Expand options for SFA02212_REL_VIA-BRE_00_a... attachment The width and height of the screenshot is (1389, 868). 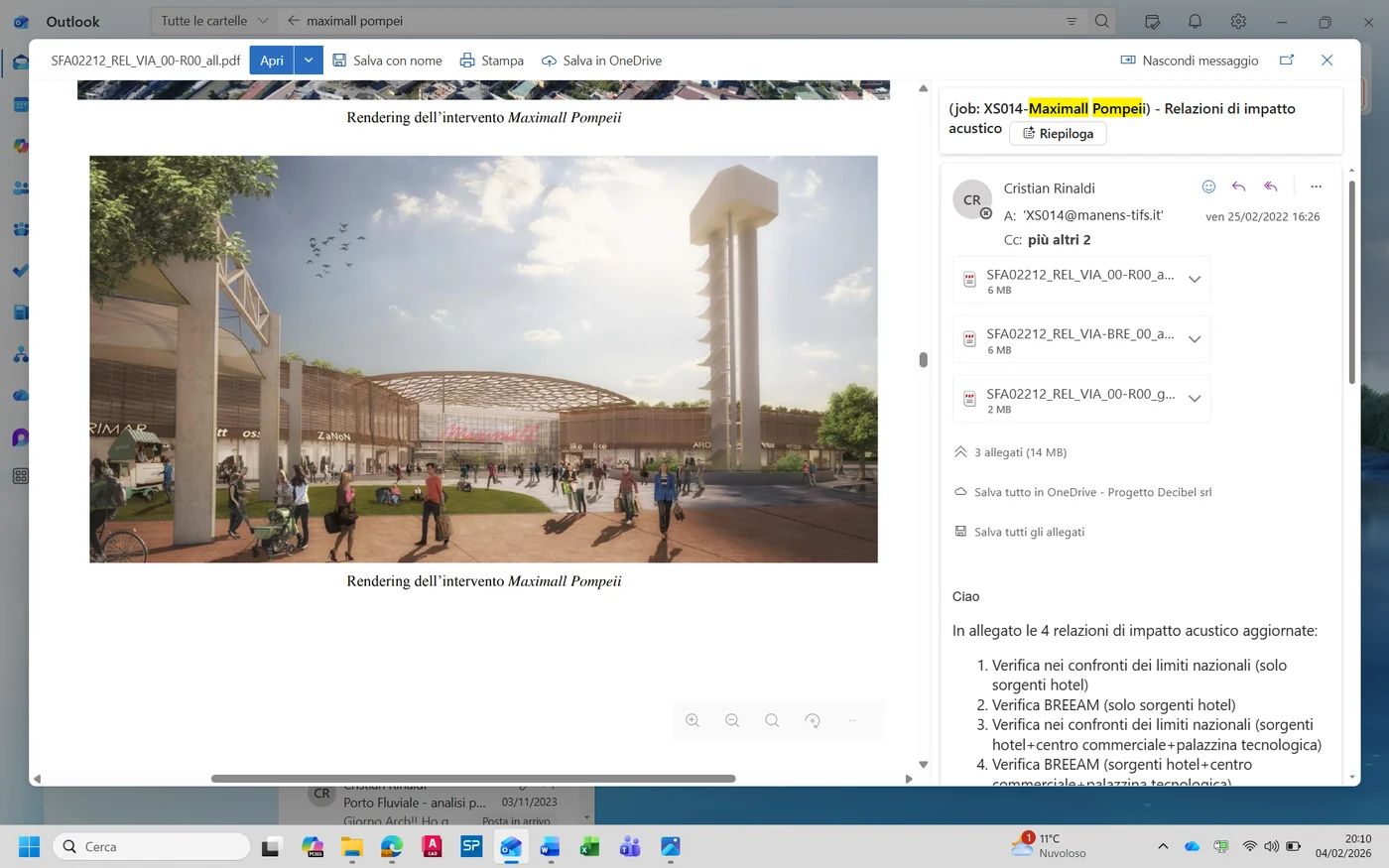[x=1195, y=339]
